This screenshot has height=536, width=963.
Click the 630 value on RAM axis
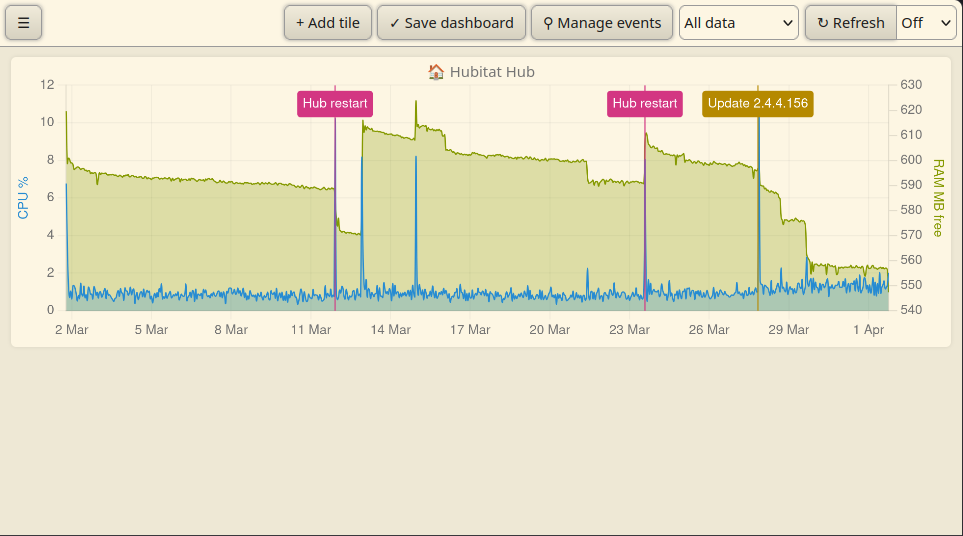coord(911,85)
